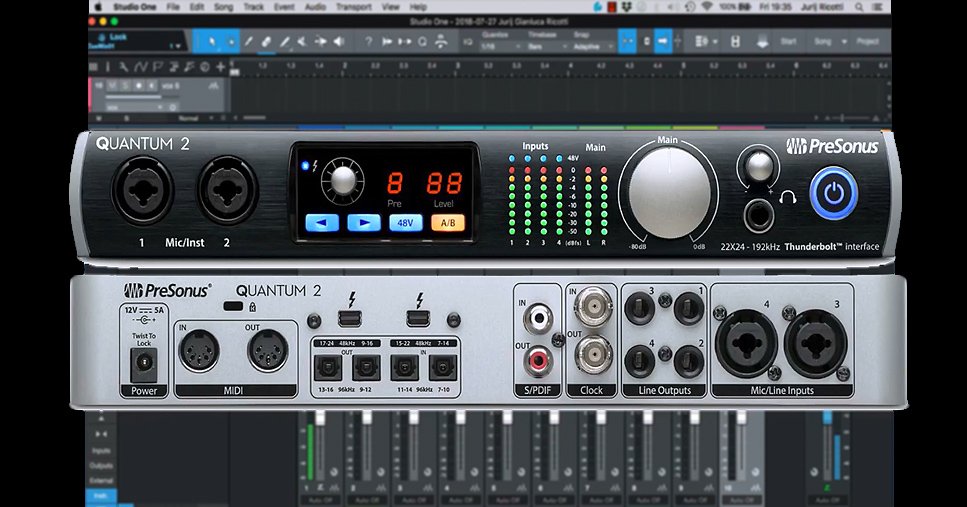
Task: Toggle 48V phantom power button
Action: point(406,222)
